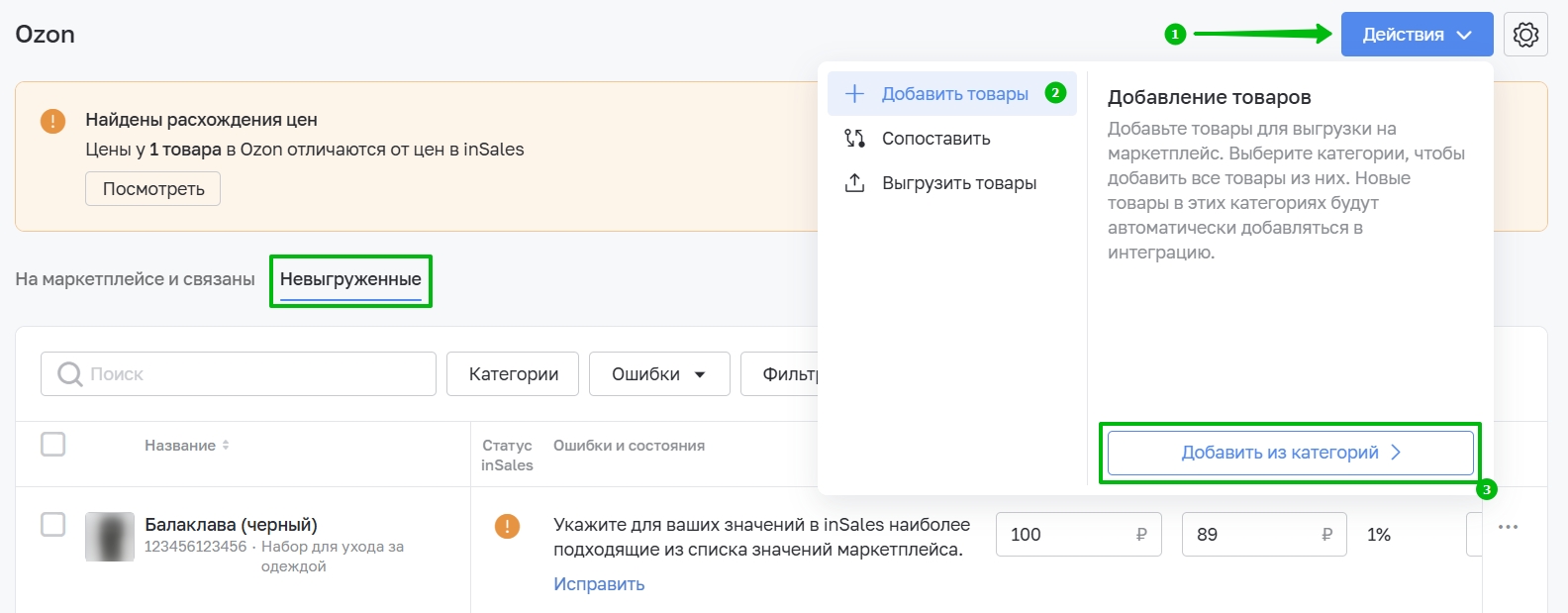Tick the checkbox for Балаклава (черный)
Image resolution: width=1568 pixels, height=613 pixels.
pos(53,525)
